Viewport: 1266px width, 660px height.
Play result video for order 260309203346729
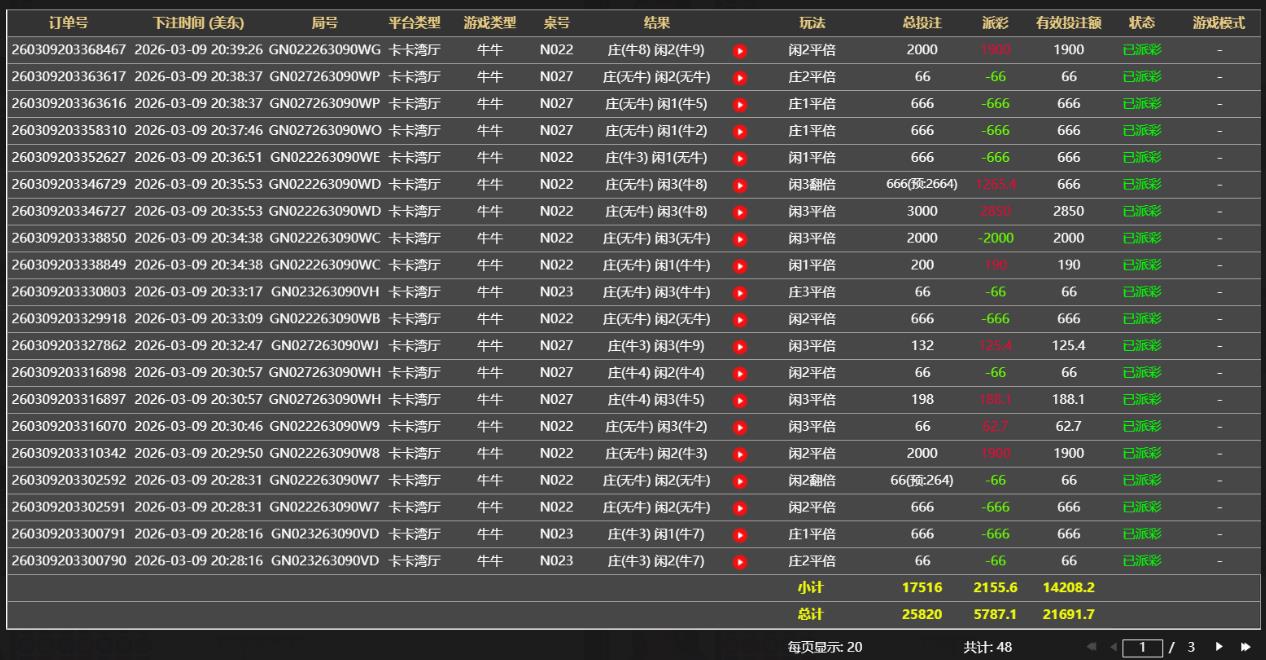point(740,185)
